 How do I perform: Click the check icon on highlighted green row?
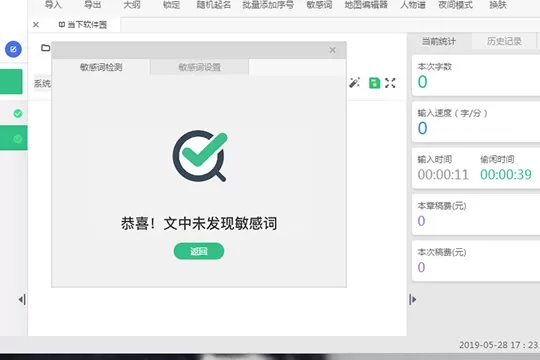(18, 139)
